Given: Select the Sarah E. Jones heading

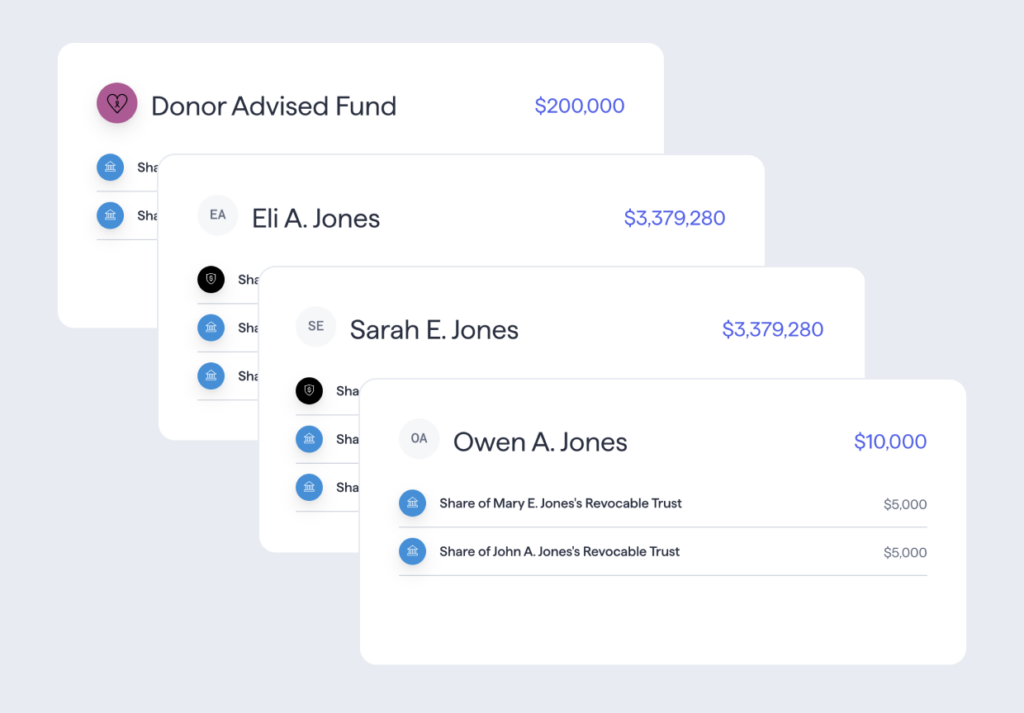Looking at the screenshot, I should 434,330.
